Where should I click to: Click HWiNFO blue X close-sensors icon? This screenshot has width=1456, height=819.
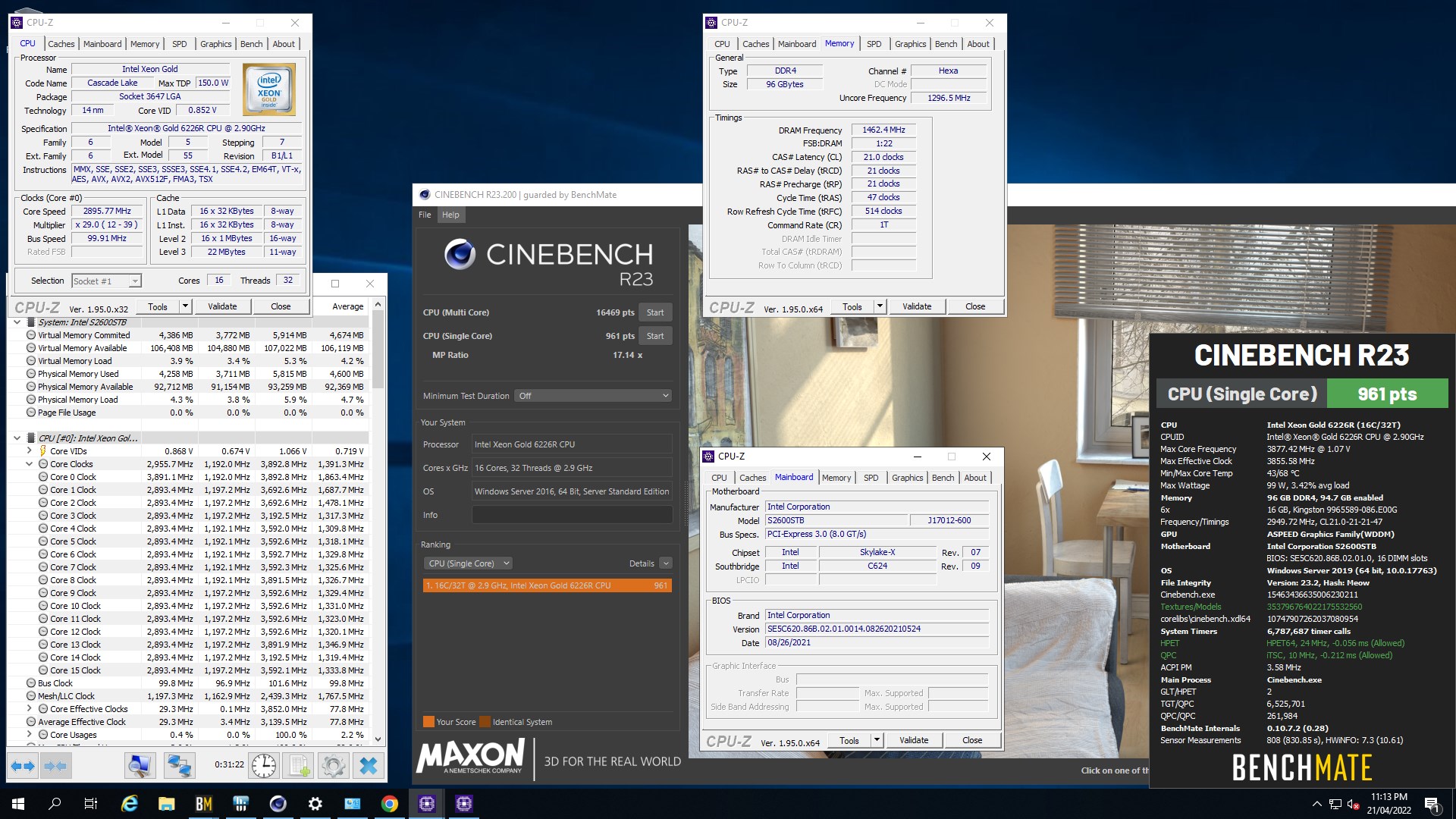click(x=369, y=766)
